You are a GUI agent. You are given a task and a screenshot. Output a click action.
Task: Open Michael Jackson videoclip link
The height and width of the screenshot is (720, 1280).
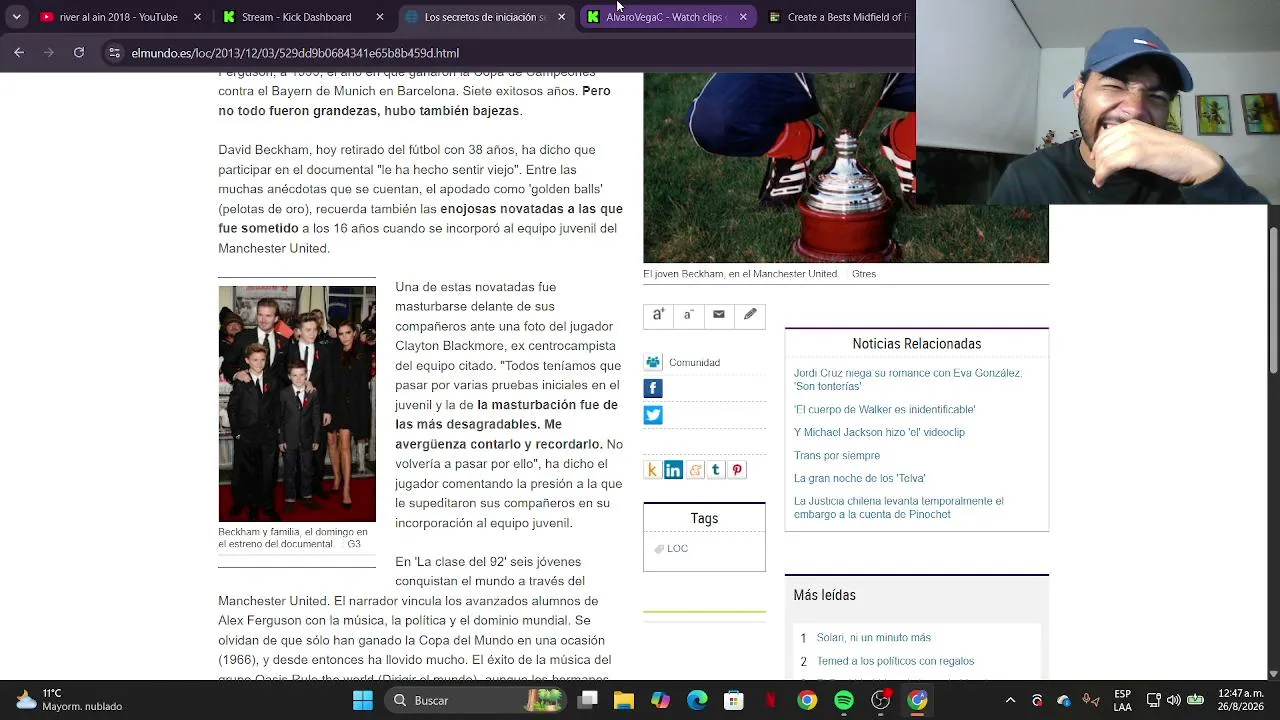coord(879,432)
